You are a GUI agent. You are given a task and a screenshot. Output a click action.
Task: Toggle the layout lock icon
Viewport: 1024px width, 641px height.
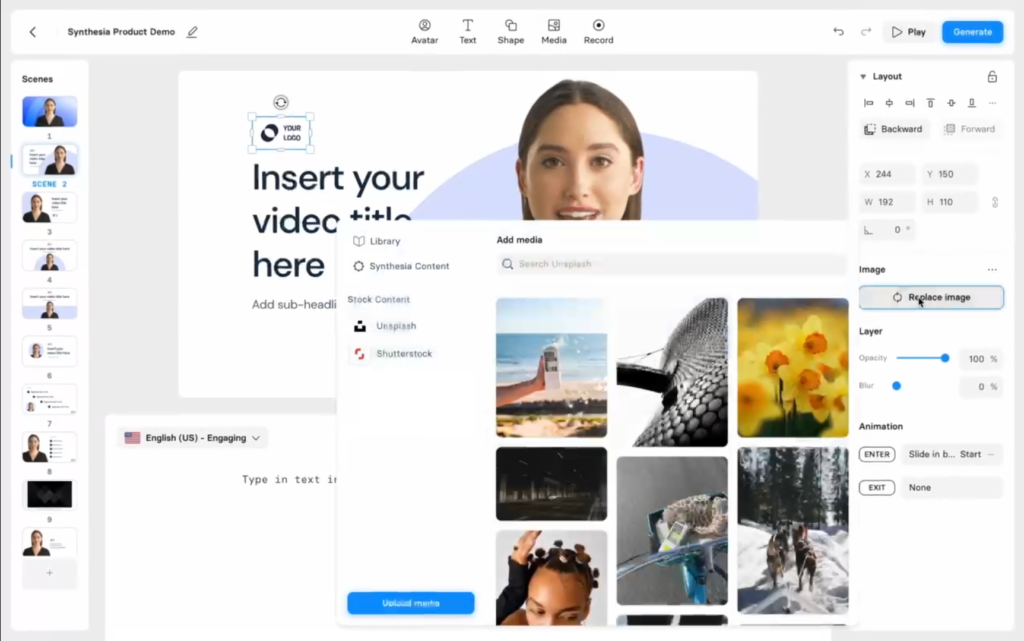tap(992, 76)
